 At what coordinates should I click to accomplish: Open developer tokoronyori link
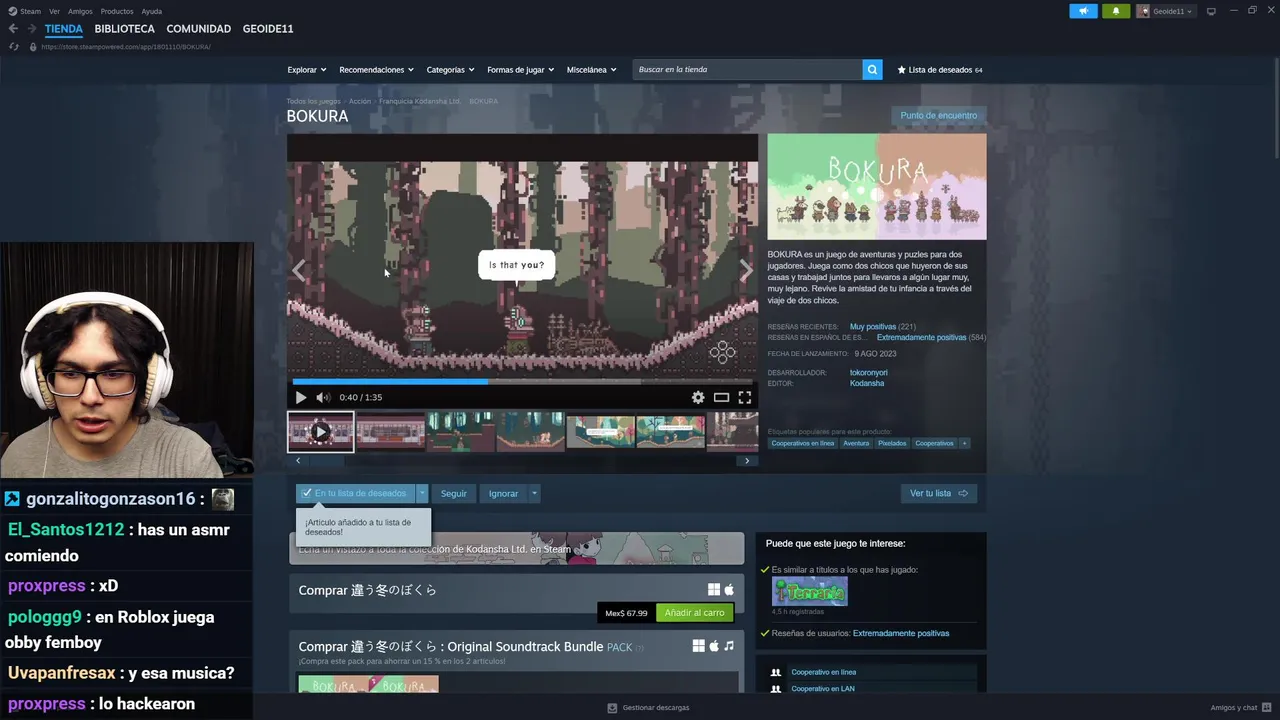868,372
